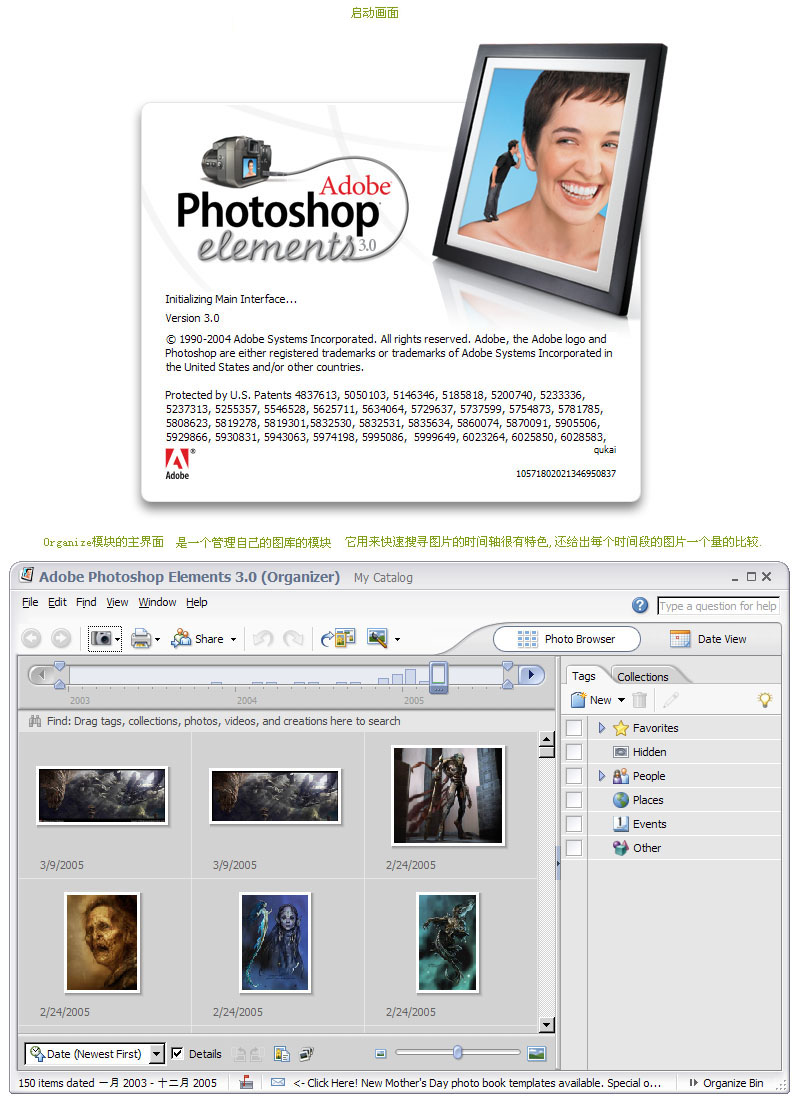The height and width of the screenshot is (1100, 800).
Task: Open the File menu
Action: 30,602
